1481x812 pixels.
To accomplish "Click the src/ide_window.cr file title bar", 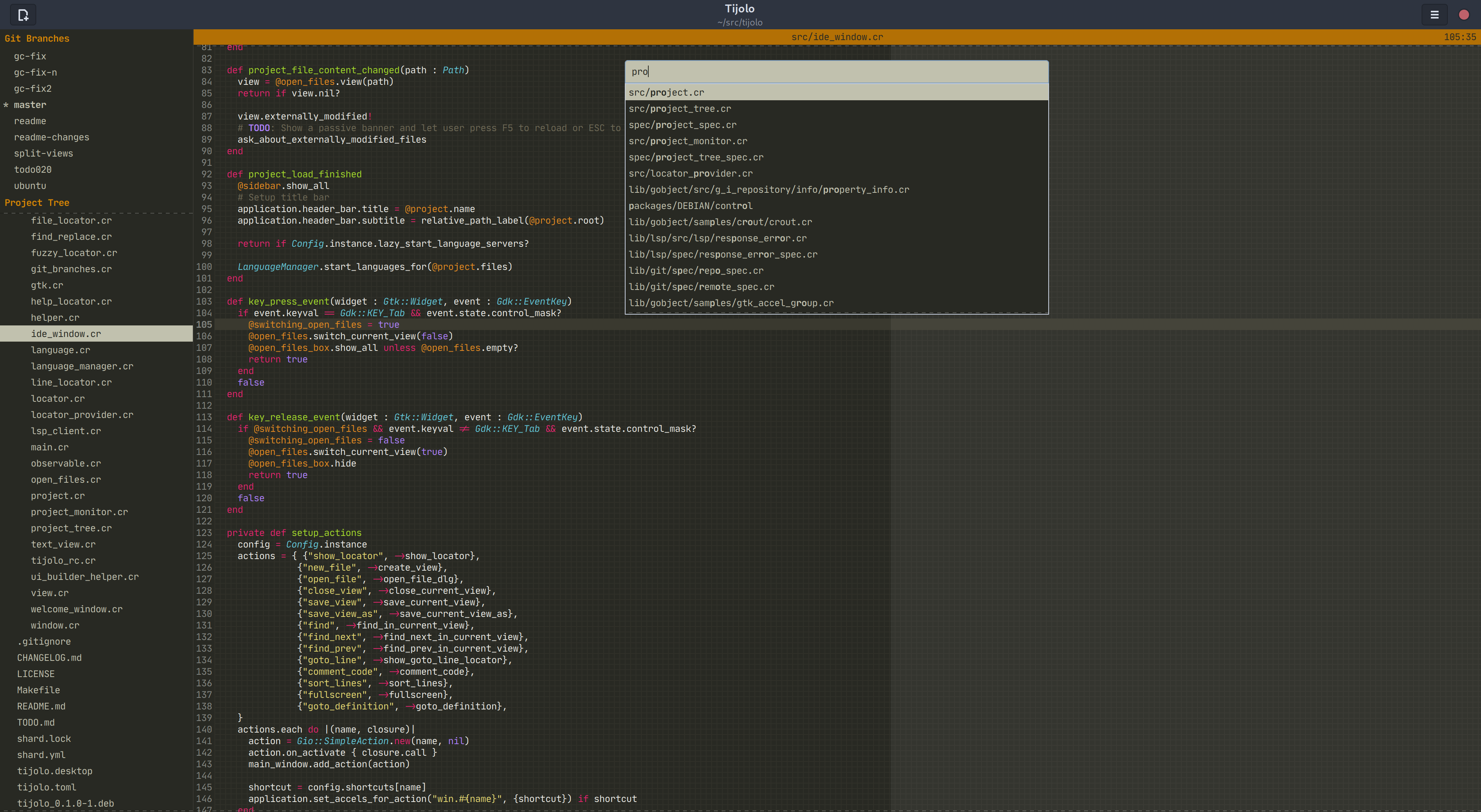I will coord(837,37).
